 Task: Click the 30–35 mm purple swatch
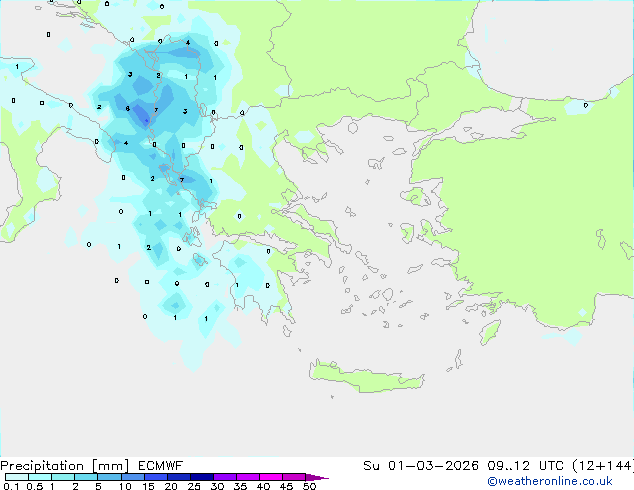(x=224, y=477)
